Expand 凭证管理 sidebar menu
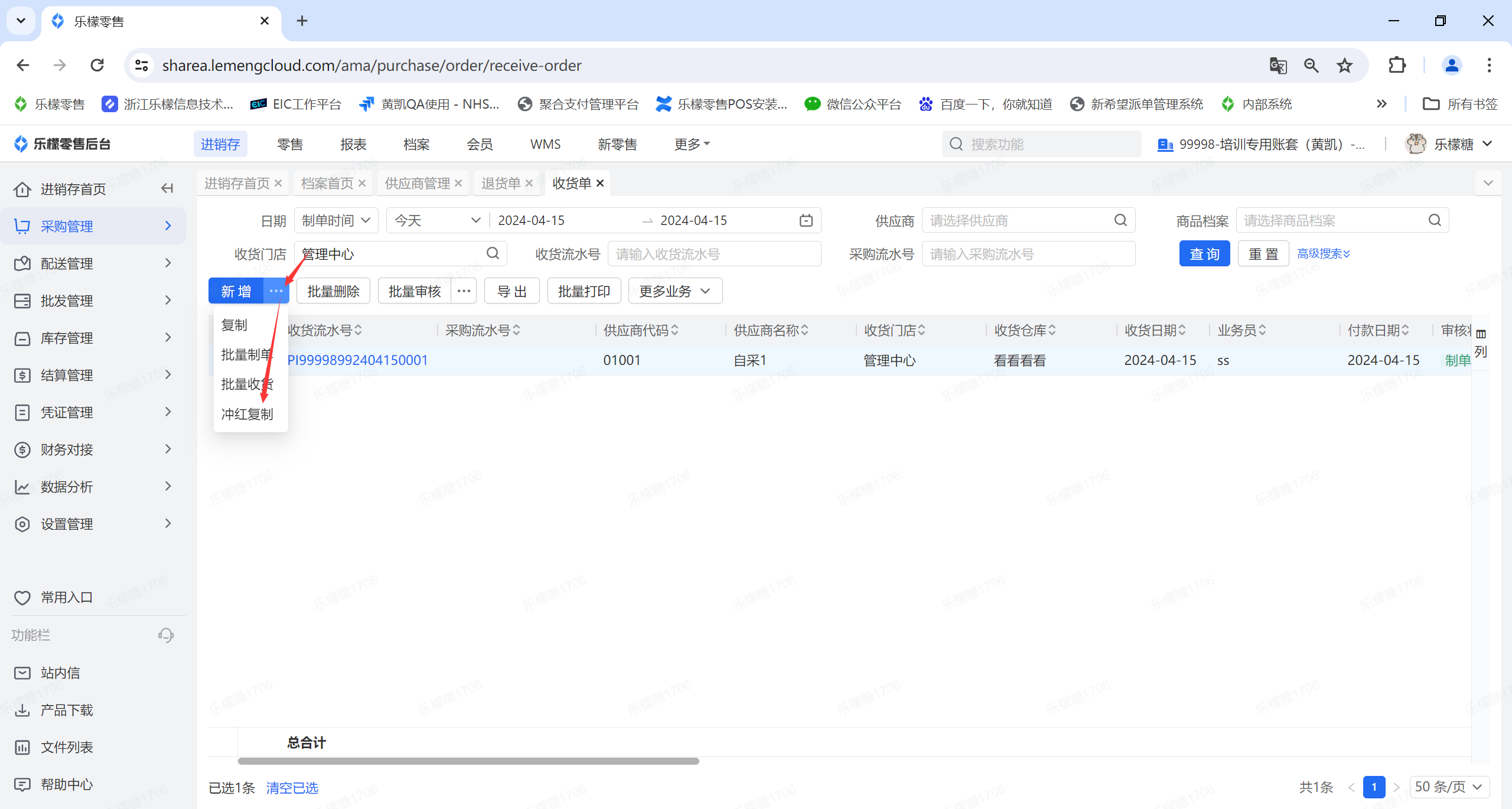The image size is (1512, 809). tap(93, 412)
